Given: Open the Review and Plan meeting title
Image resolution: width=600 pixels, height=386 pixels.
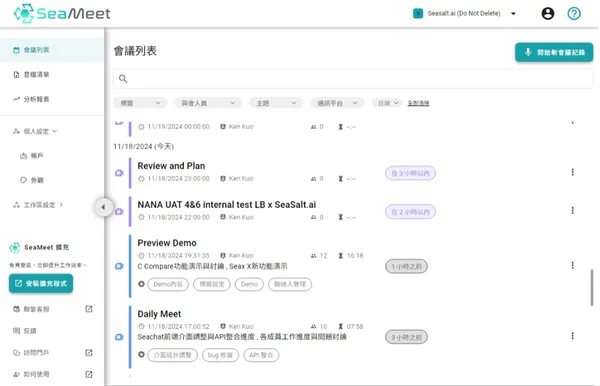Looking at the screenshot, I should [x=171, y=166].
